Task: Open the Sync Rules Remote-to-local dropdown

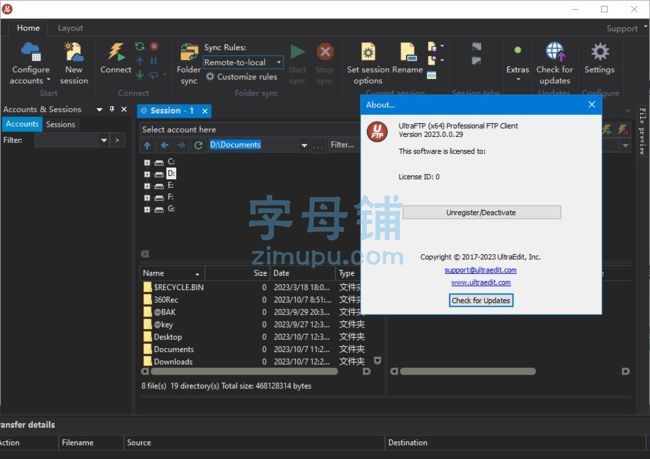Action: click(x=243, y=62)
